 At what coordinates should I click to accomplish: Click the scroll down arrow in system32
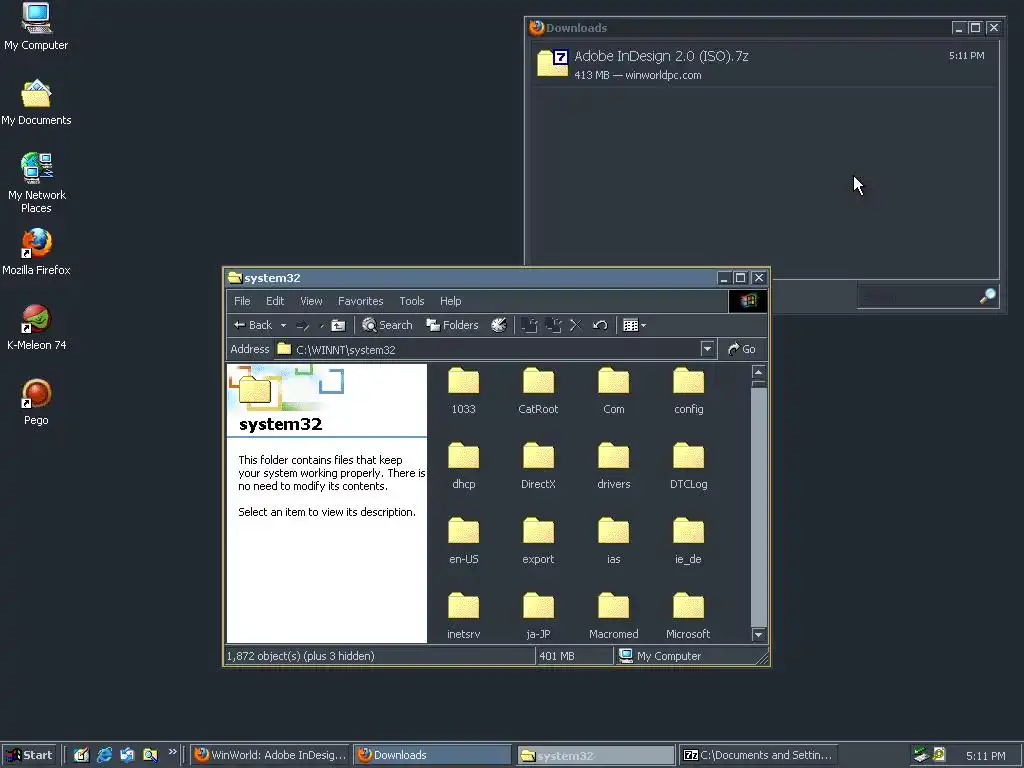point(758,635)
